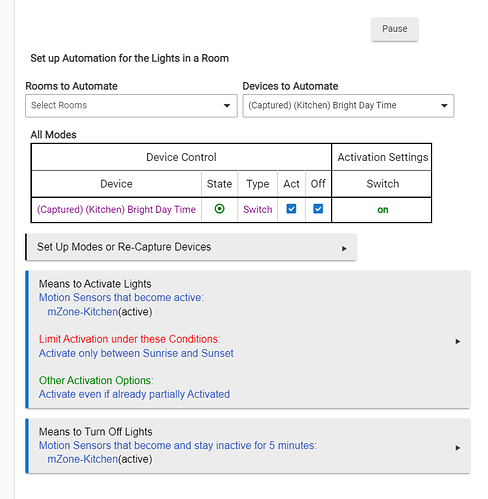This screenshot has width=488, height=499.
Task: Click Activate even if already partially Activated
Action: point(134,394)
